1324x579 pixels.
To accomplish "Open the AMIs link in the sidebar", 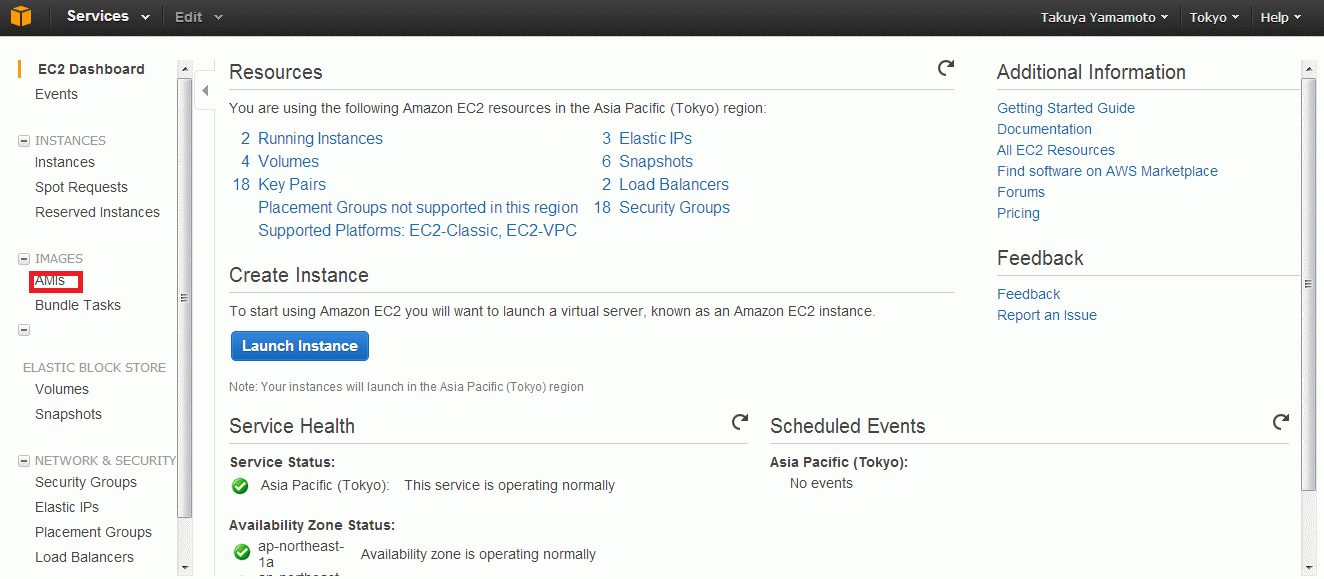I will coord(50,281).
